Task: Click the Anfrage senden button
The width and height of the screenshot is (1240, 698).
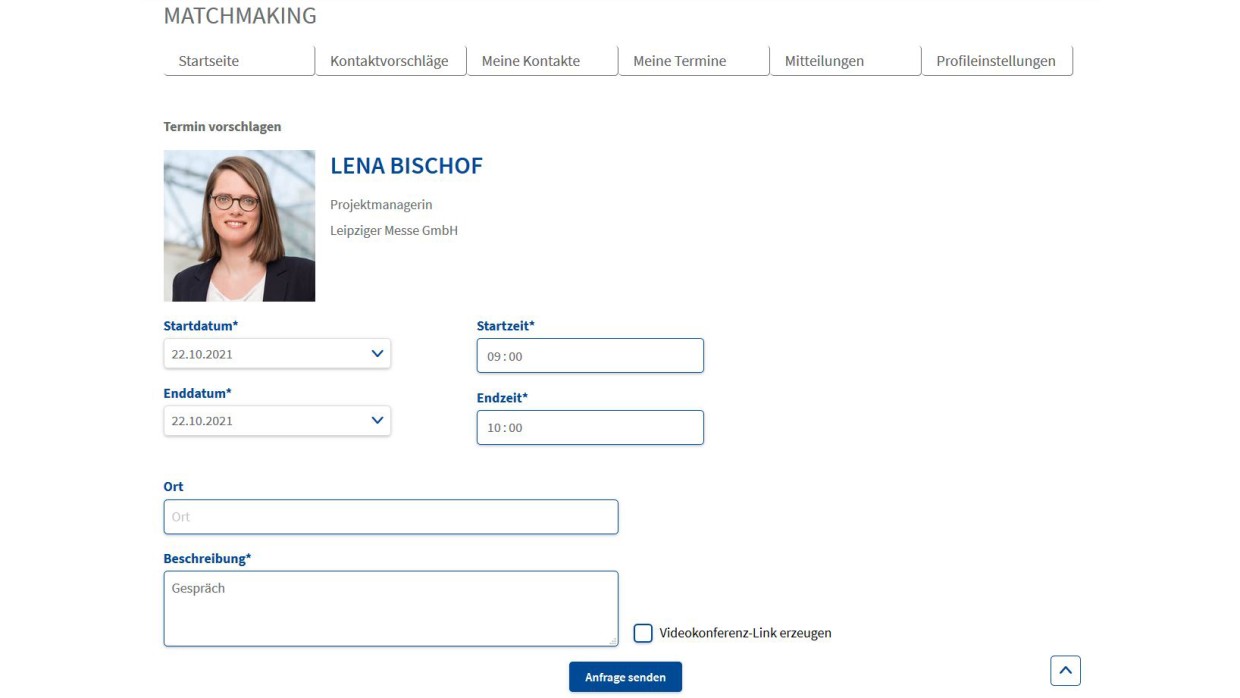Action: tap(626, 677)
